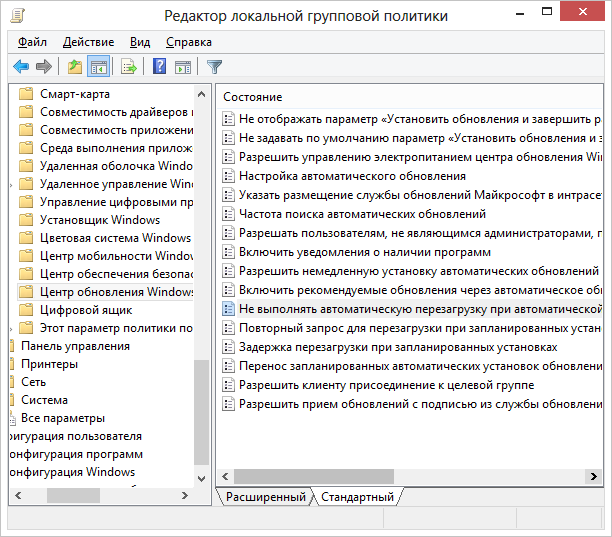Click the Filter funnel toolbar icon
This screenshot has width=612, height=537.
coord(214,67)
